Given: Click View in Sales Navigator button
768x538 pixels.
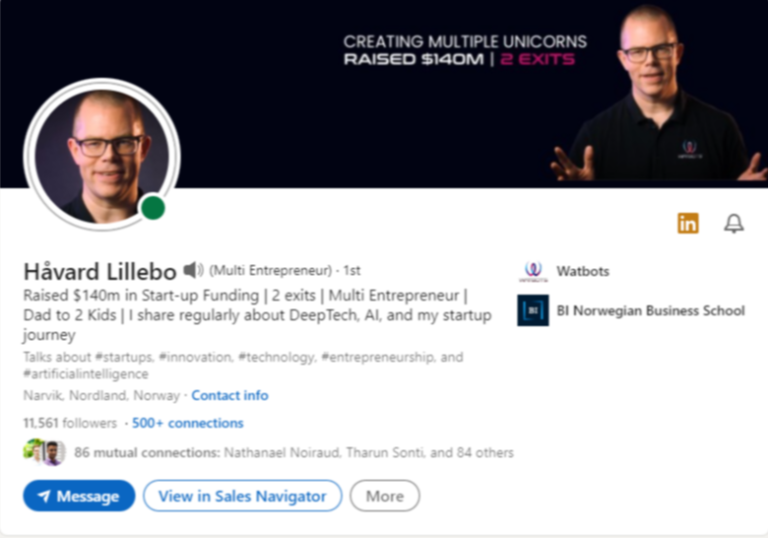Looking at the screenshot, I should 242,496.
